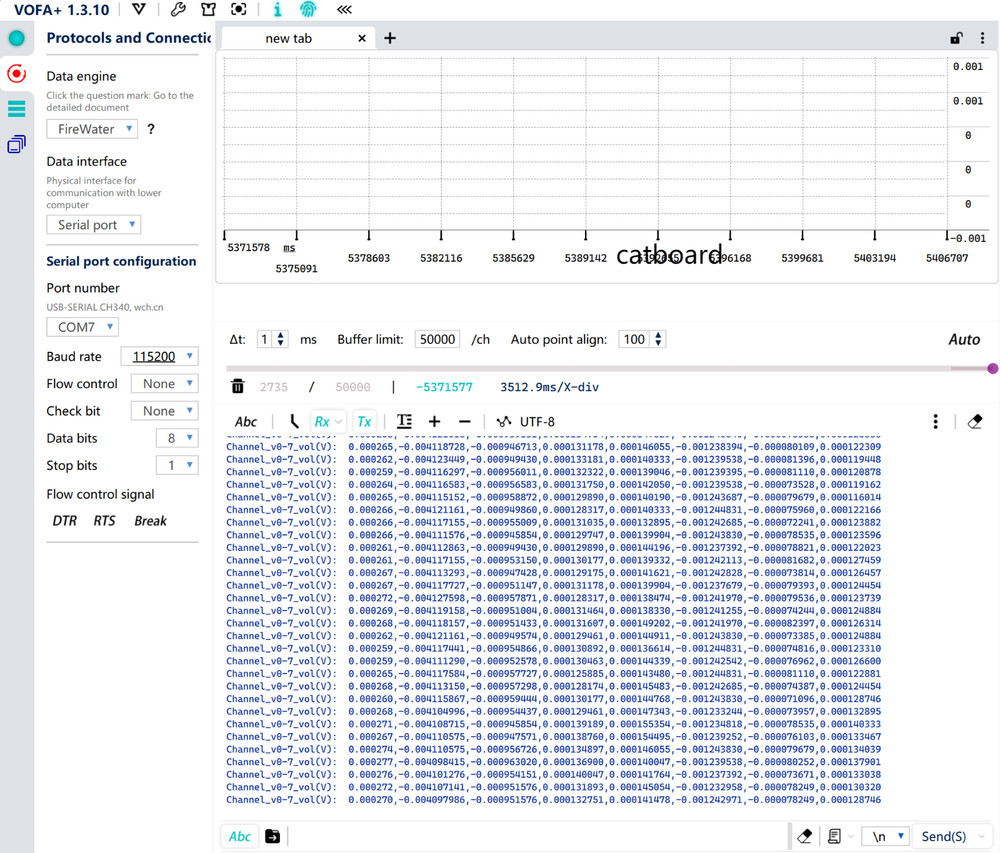Click the Buffer limit input field
The width and height of the screenshot is (1000, 853).
[437, 340]
